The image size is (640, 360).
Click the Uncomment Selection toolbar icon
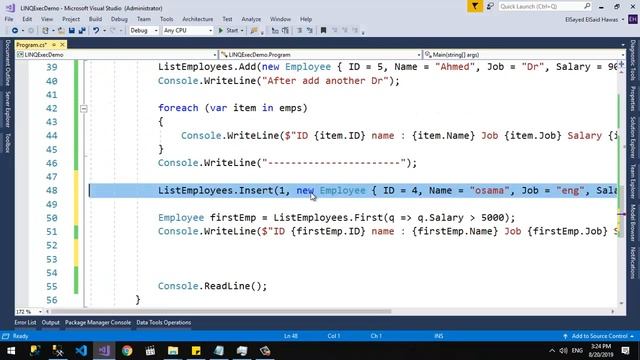[x=285, y=31]
